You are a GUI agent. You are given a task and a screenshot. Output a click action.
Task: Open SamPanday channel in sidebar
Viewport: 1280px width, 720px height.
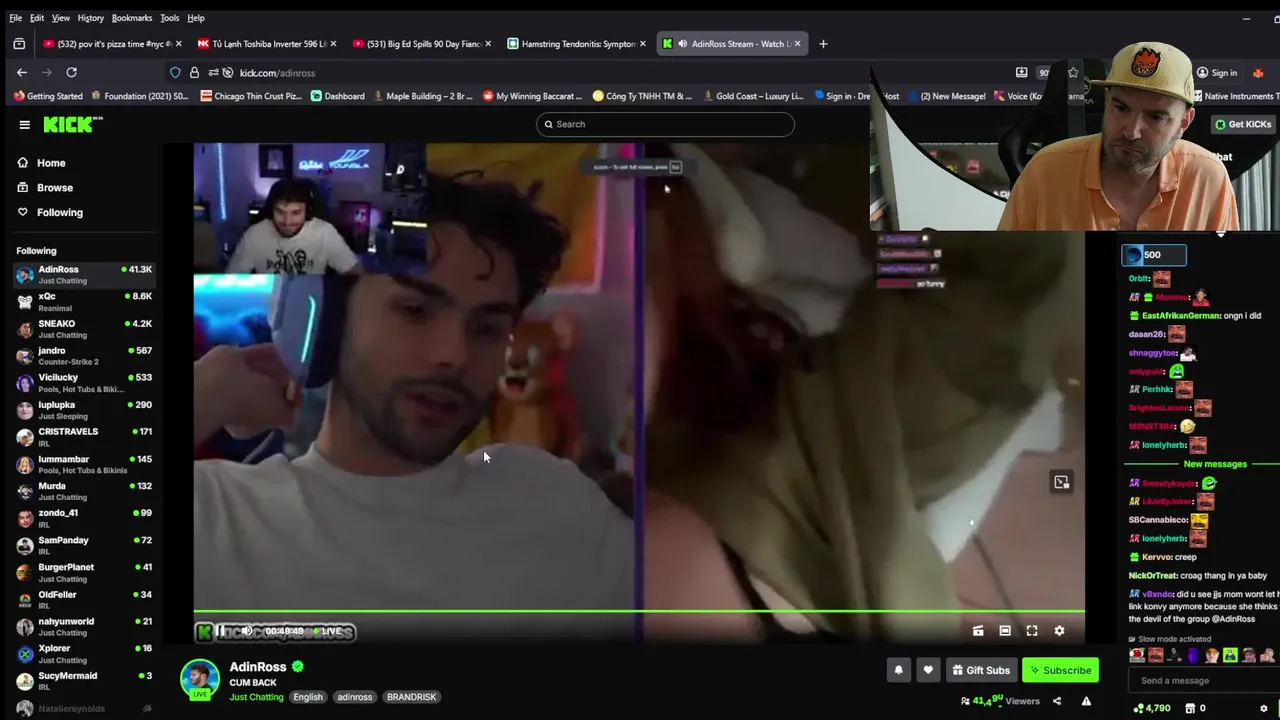(x=84, y=545)
